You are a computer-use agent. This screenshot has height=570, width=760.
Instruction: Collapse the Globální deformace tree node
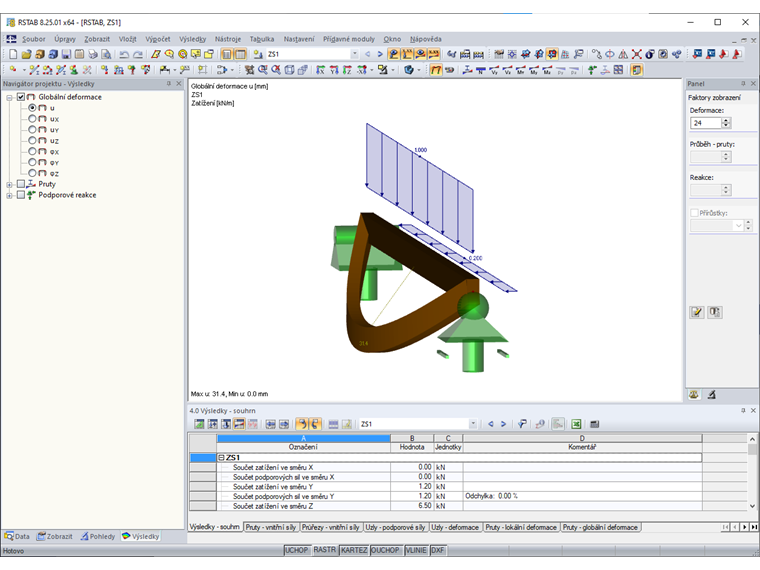(9, 97)
